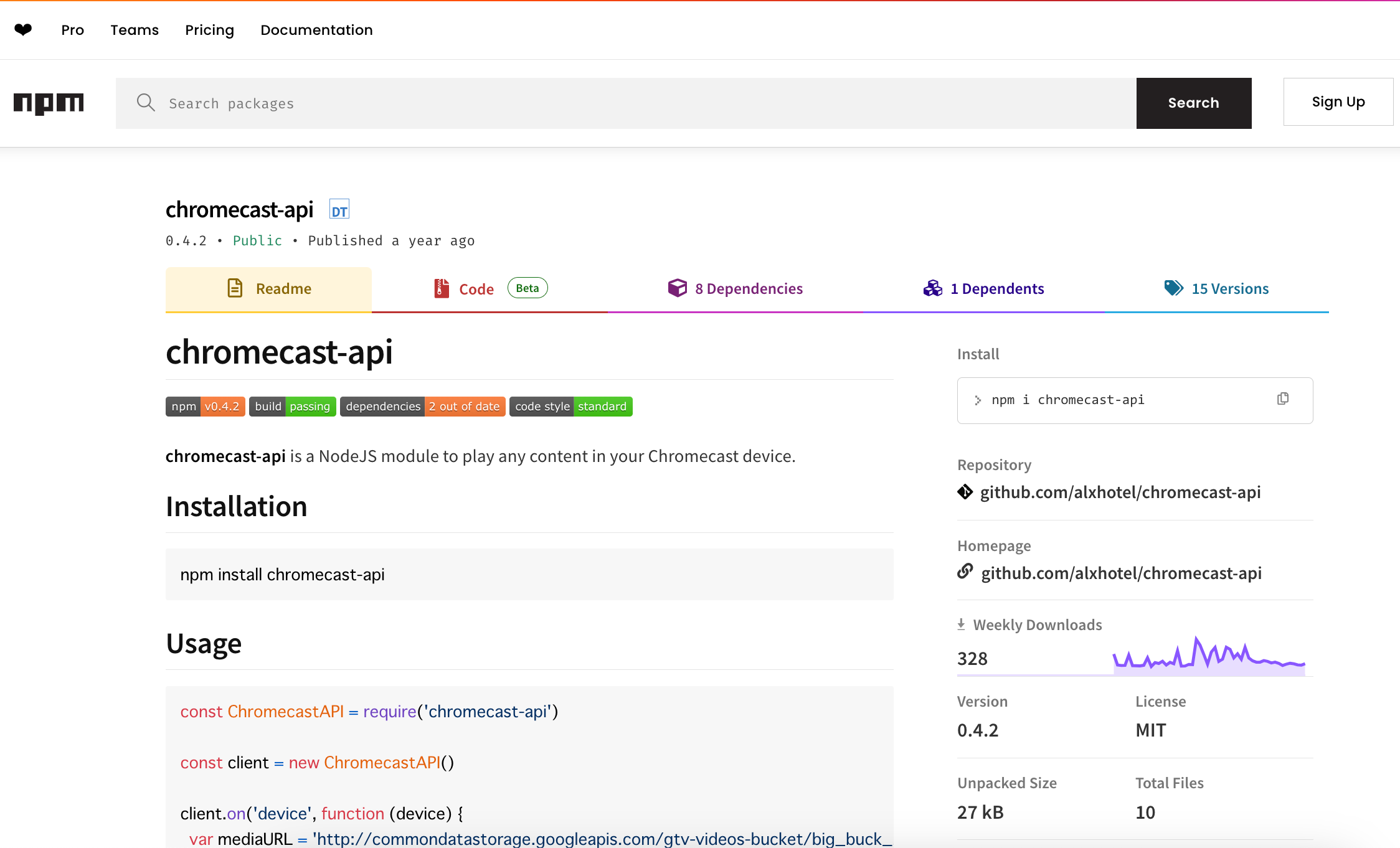Click the npm logo
This screenshot has height=848, width=1400.
(49, 103)
